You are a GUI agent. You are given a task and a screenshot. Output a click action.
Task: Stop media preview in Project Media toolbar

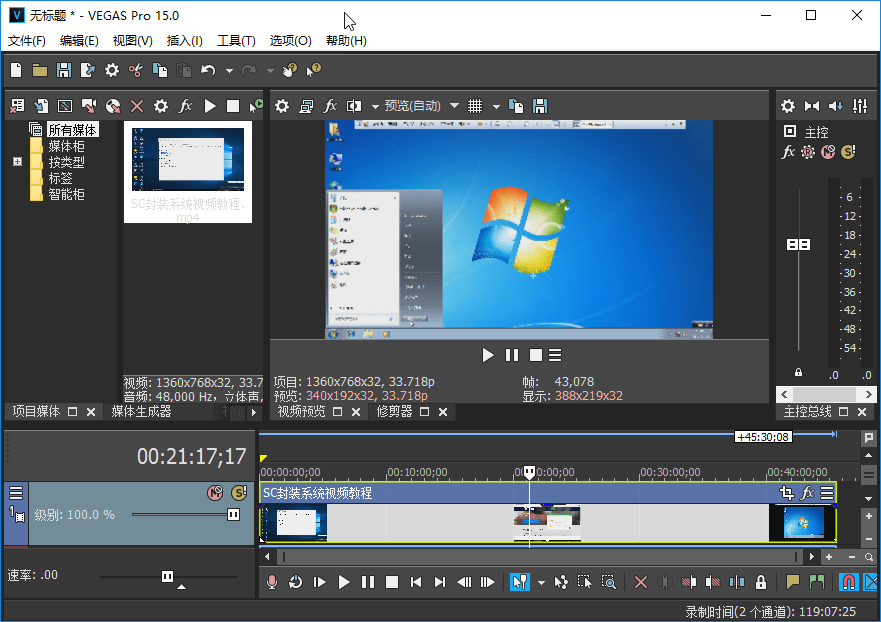(x=233, y=106)
